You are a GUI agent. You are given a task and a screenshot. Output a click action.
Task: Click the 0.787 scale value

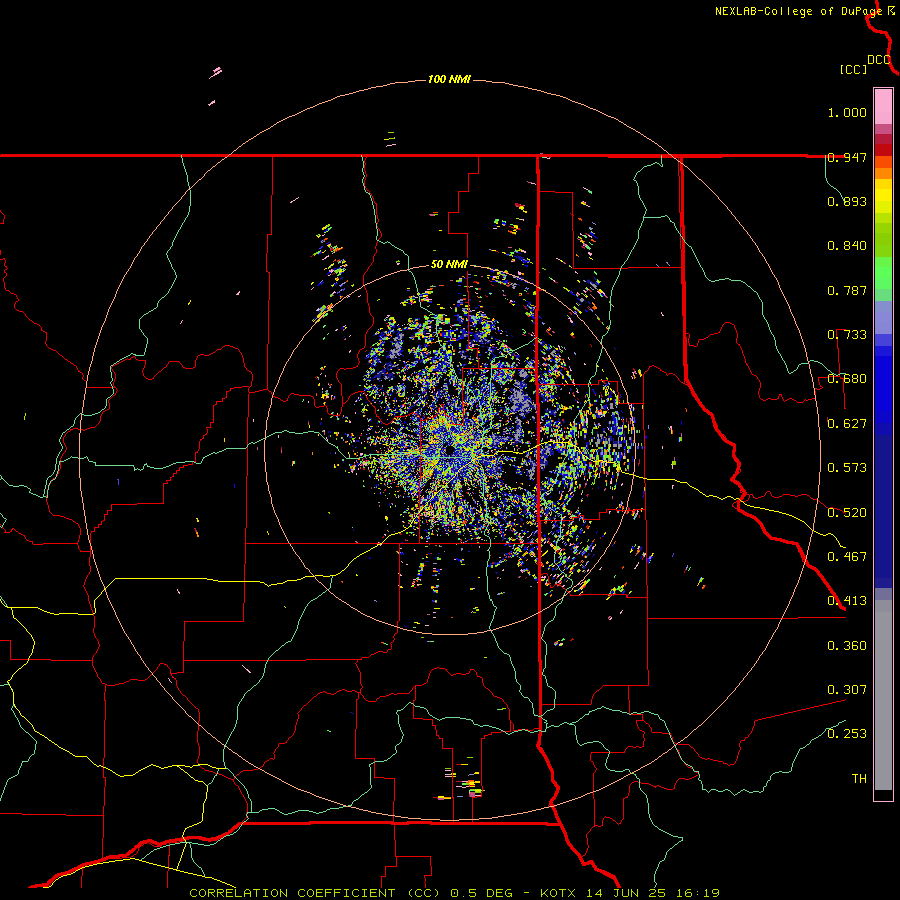point(847,290)
